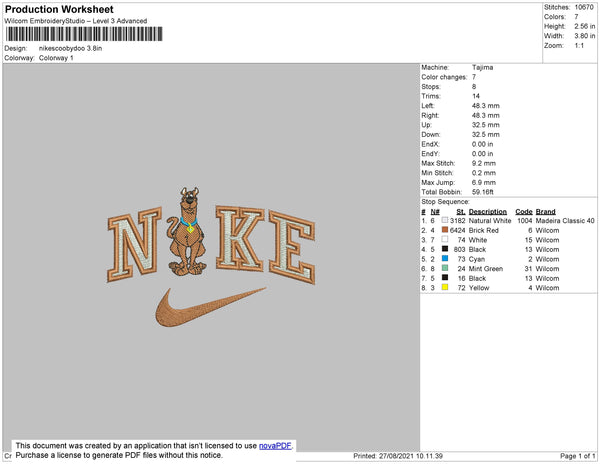The height and width of the screenshot is (464, 600).
Task: Click the stitch count '6424'
Action: coord(458,230)
